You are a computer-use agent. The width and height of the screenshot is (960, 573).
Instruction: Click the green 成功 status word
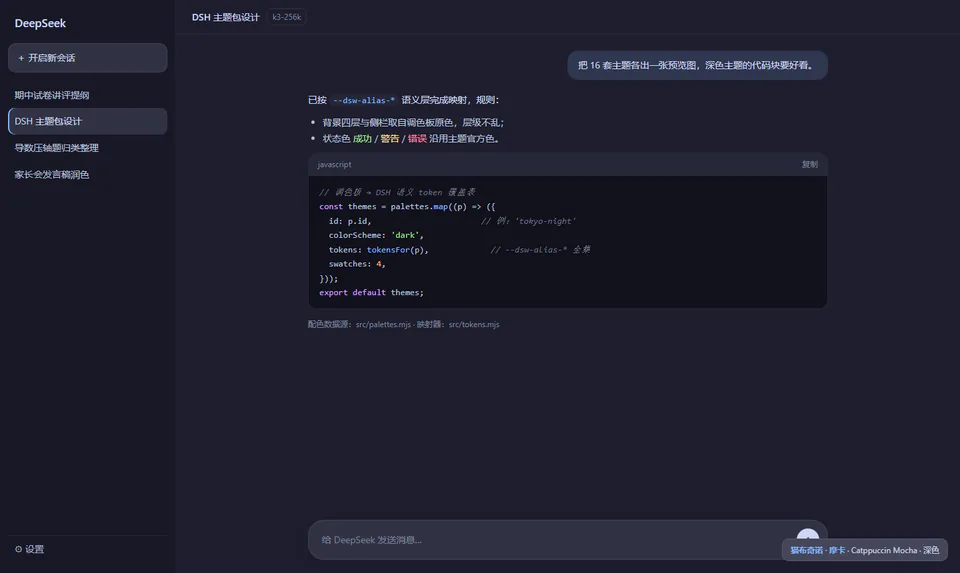tap(362, 139)
